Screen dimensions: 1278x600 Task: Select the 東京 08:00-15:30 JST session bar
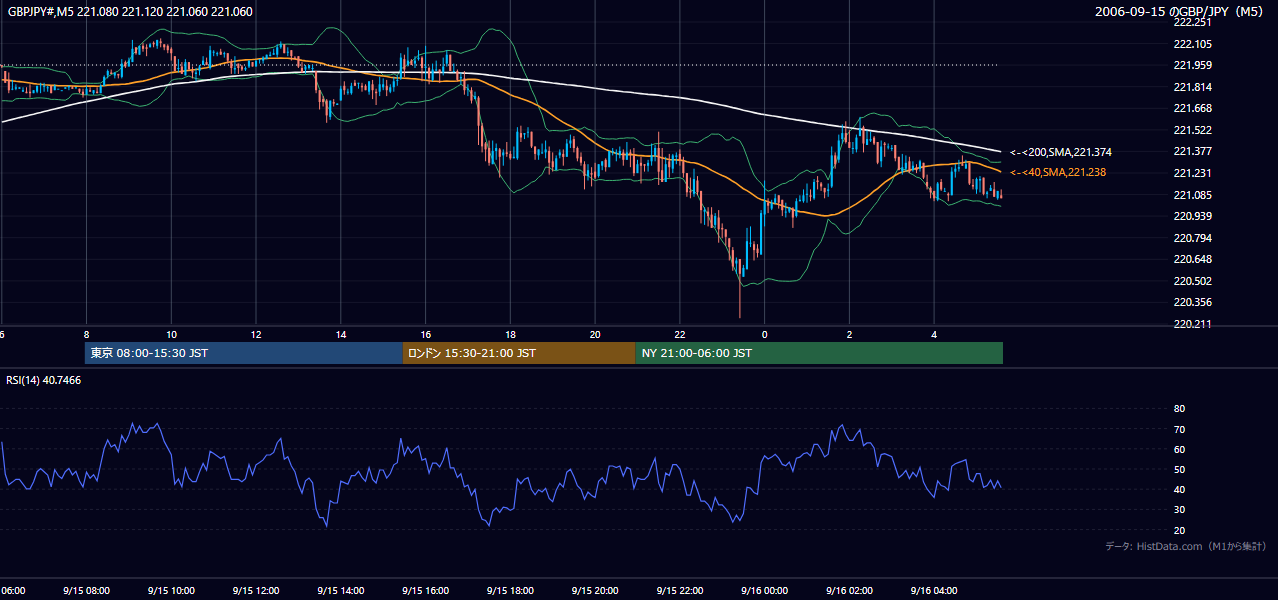coord(244,353)
